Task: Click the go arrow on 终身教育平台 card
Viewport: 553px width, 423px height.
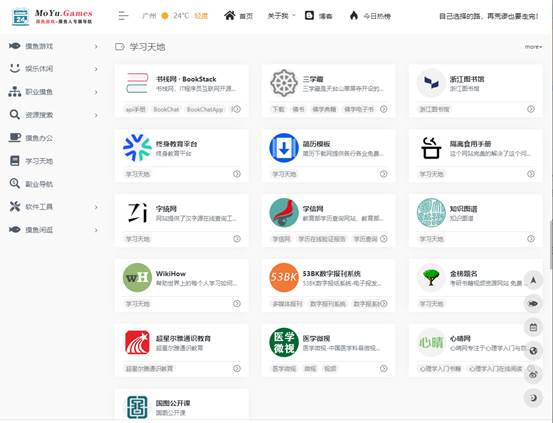Action: click(237, 174)
